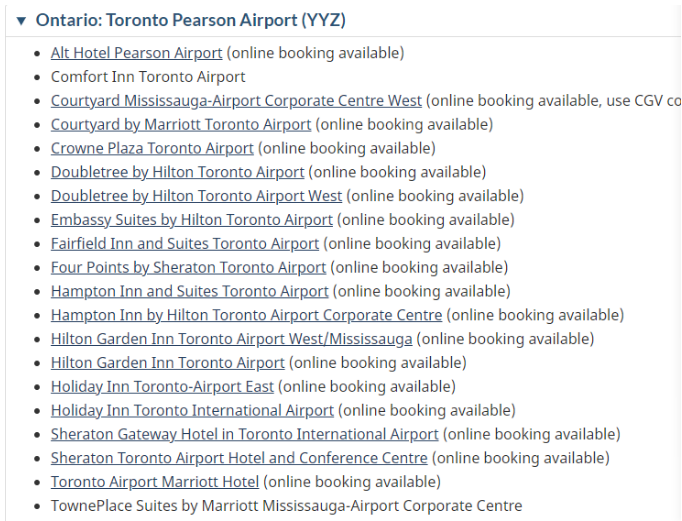Click the Comfort Inn Toronto Airport entry
The height and width of the screenshot is (521, 682).
pos(148,77)
